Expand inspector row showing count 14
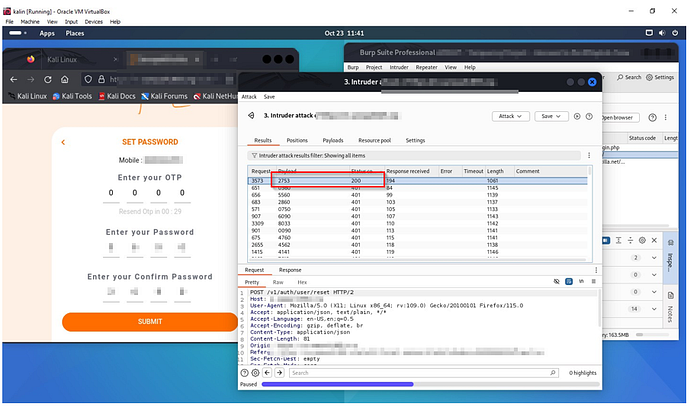700x413 pixels. click(654, 309)
